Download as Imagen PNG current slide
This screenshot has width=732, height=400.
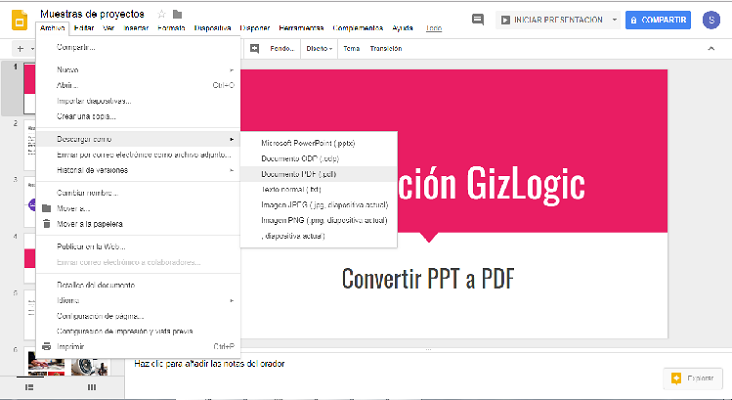[319, 220]
